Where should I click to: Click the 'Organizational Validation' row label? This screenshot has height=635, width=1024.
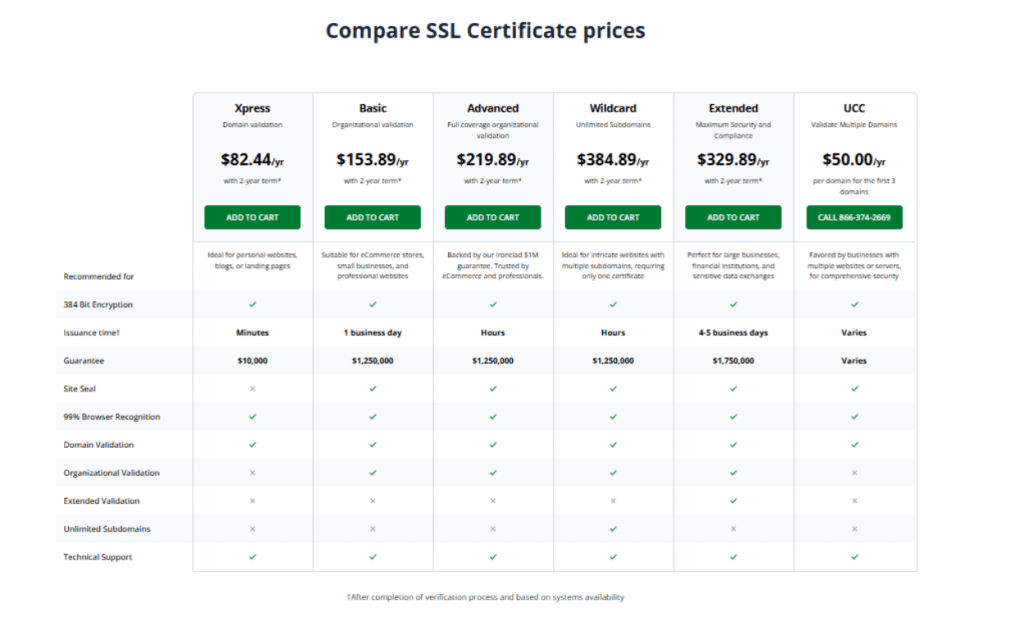[x=111, y=473]
